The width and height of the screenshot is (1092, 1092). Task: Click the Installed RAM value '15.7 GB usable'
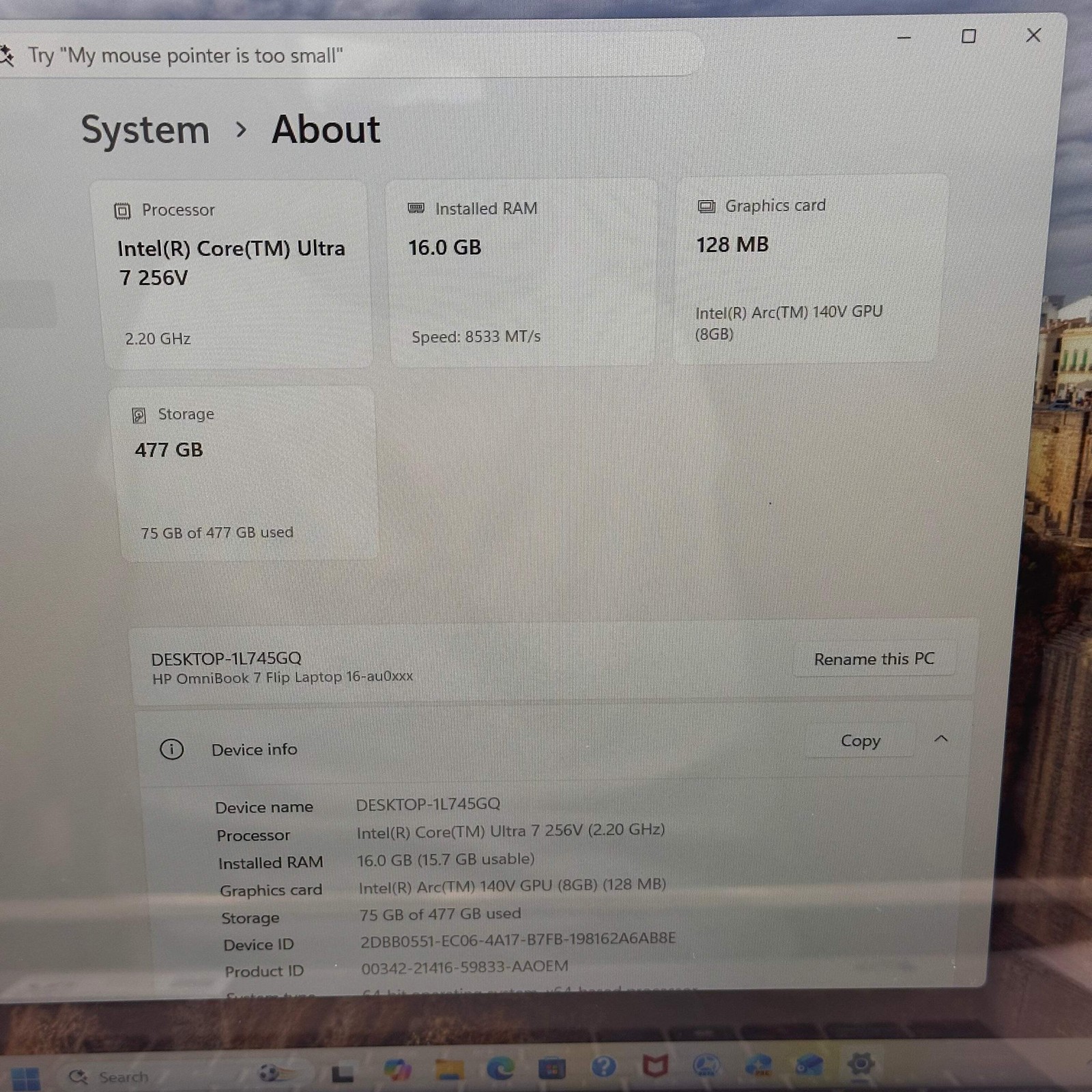tap(446, 859)
